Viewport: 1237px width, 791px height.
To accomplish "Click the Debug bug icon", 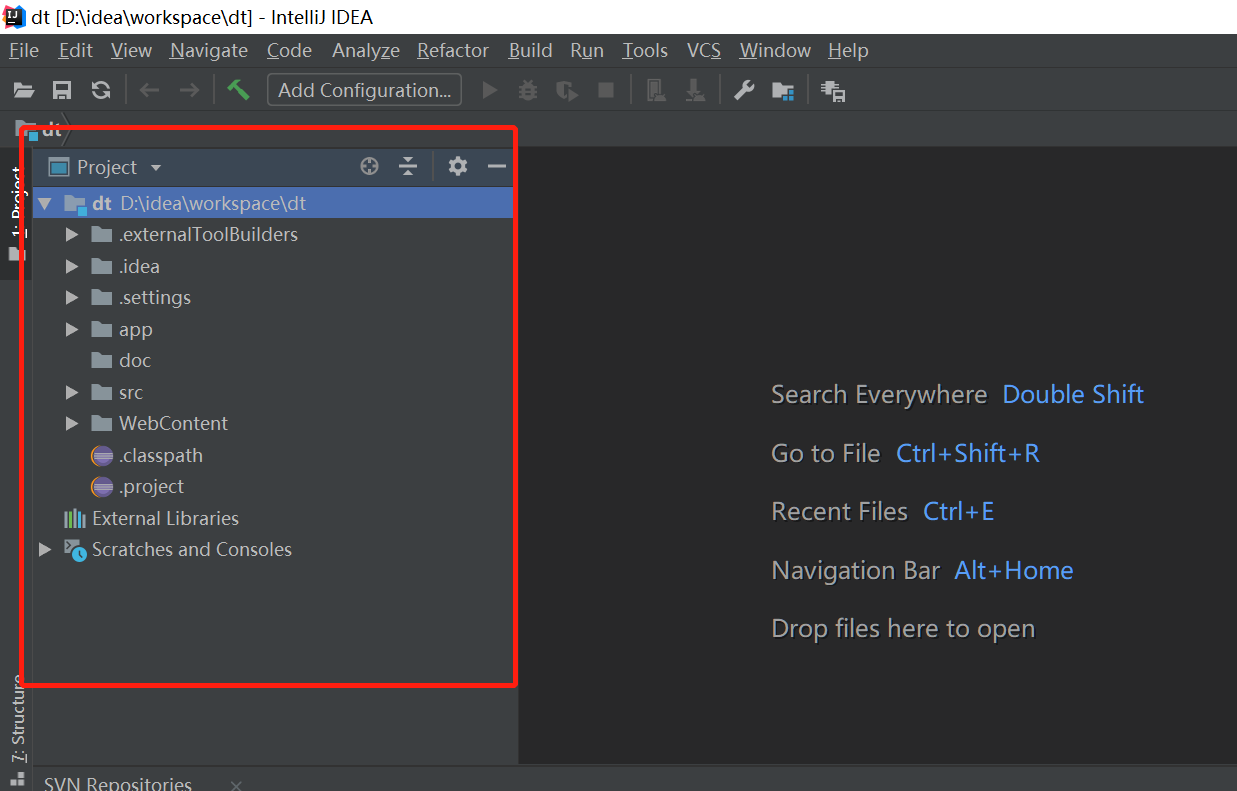I will [x=528, y=91].
